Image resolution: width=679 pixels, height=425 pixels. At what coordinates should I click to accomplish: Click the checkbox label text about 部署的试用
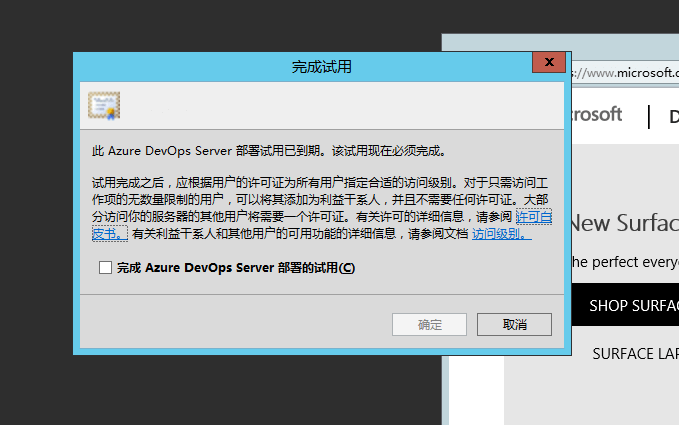[235, 268]
